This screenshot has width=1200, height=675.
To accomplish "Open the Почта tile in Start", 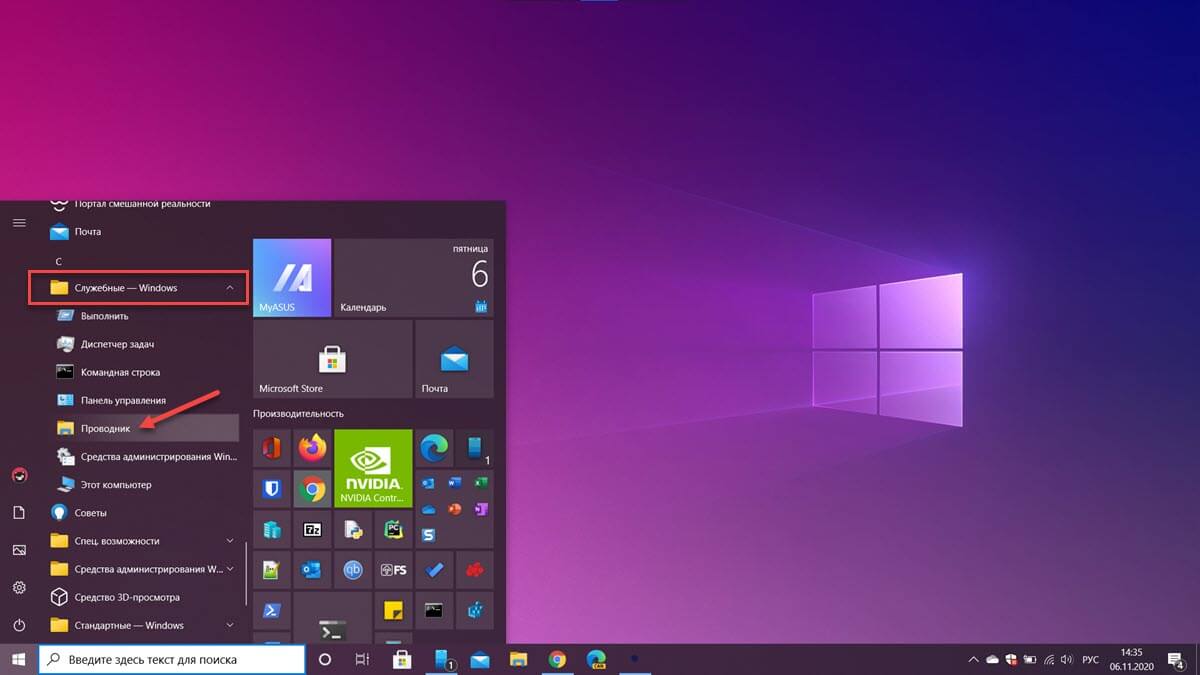I will coord(455,359).
